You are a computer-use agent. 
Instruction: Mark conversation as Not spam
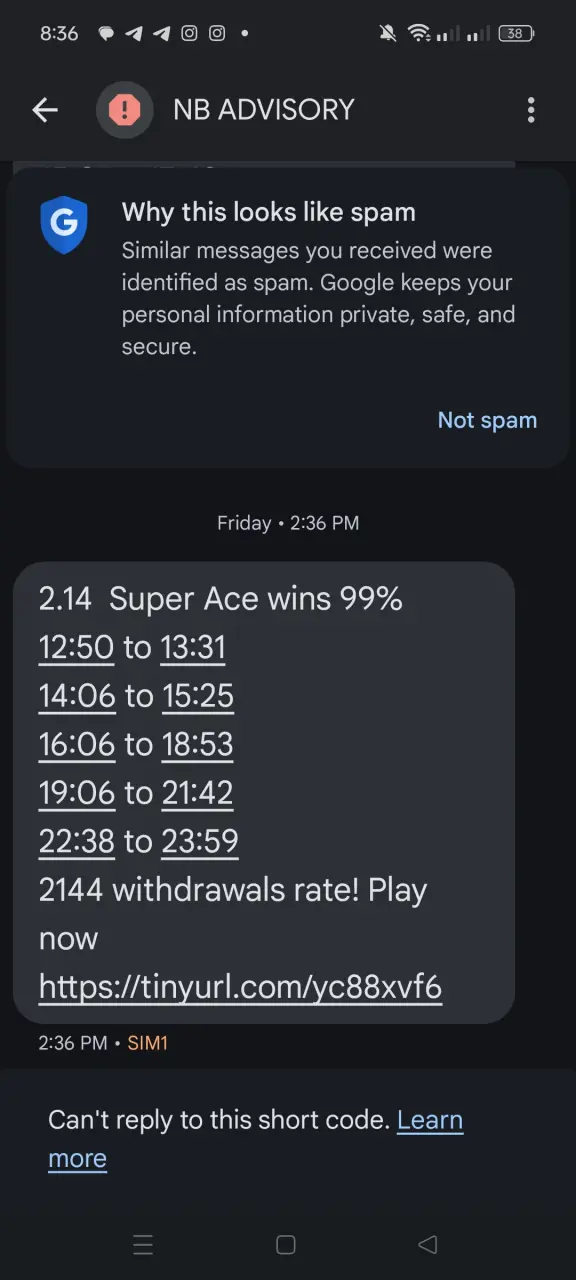[487, 420]
